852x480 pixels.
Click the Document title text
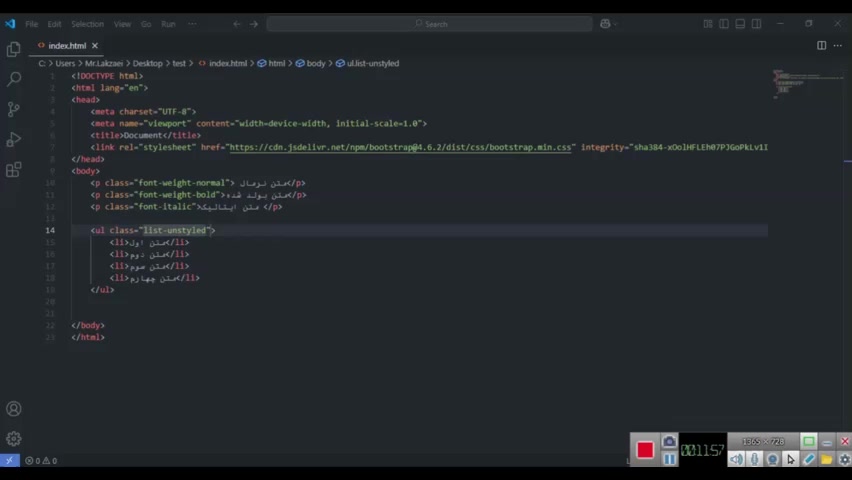143,135
